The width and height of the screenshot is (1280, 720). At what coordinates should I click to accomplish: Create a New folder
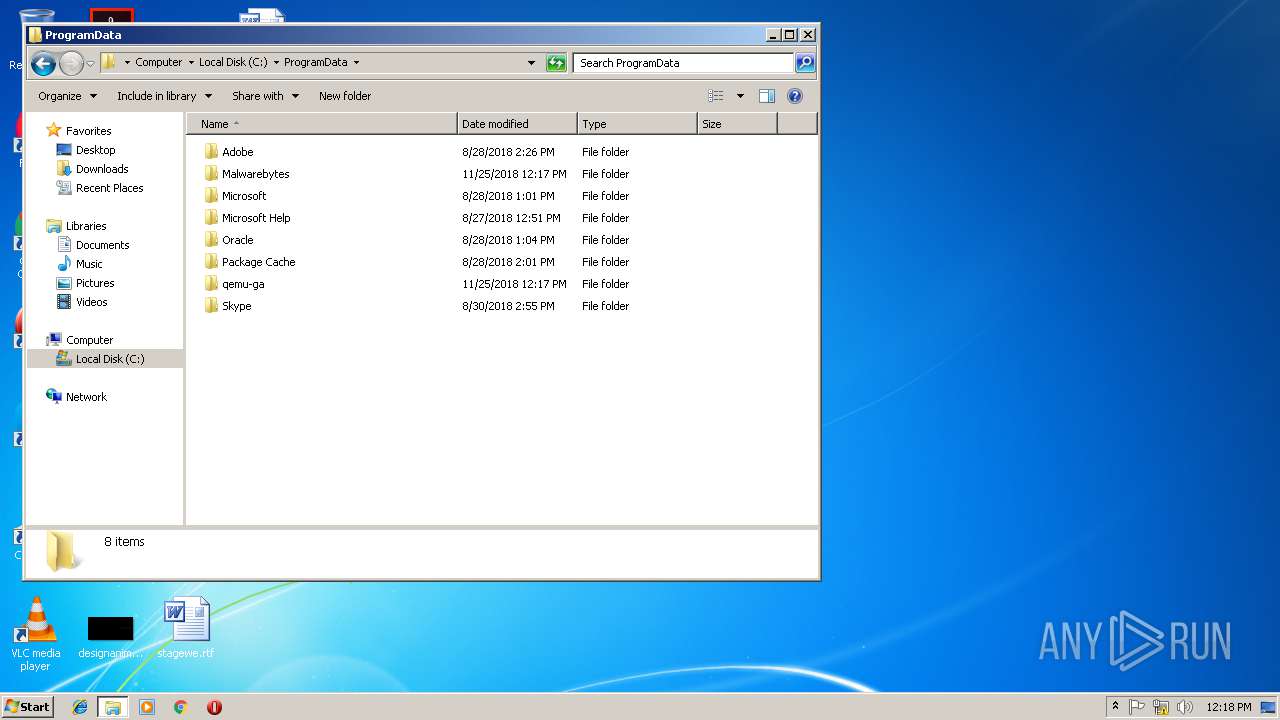(x=345, y=96)
